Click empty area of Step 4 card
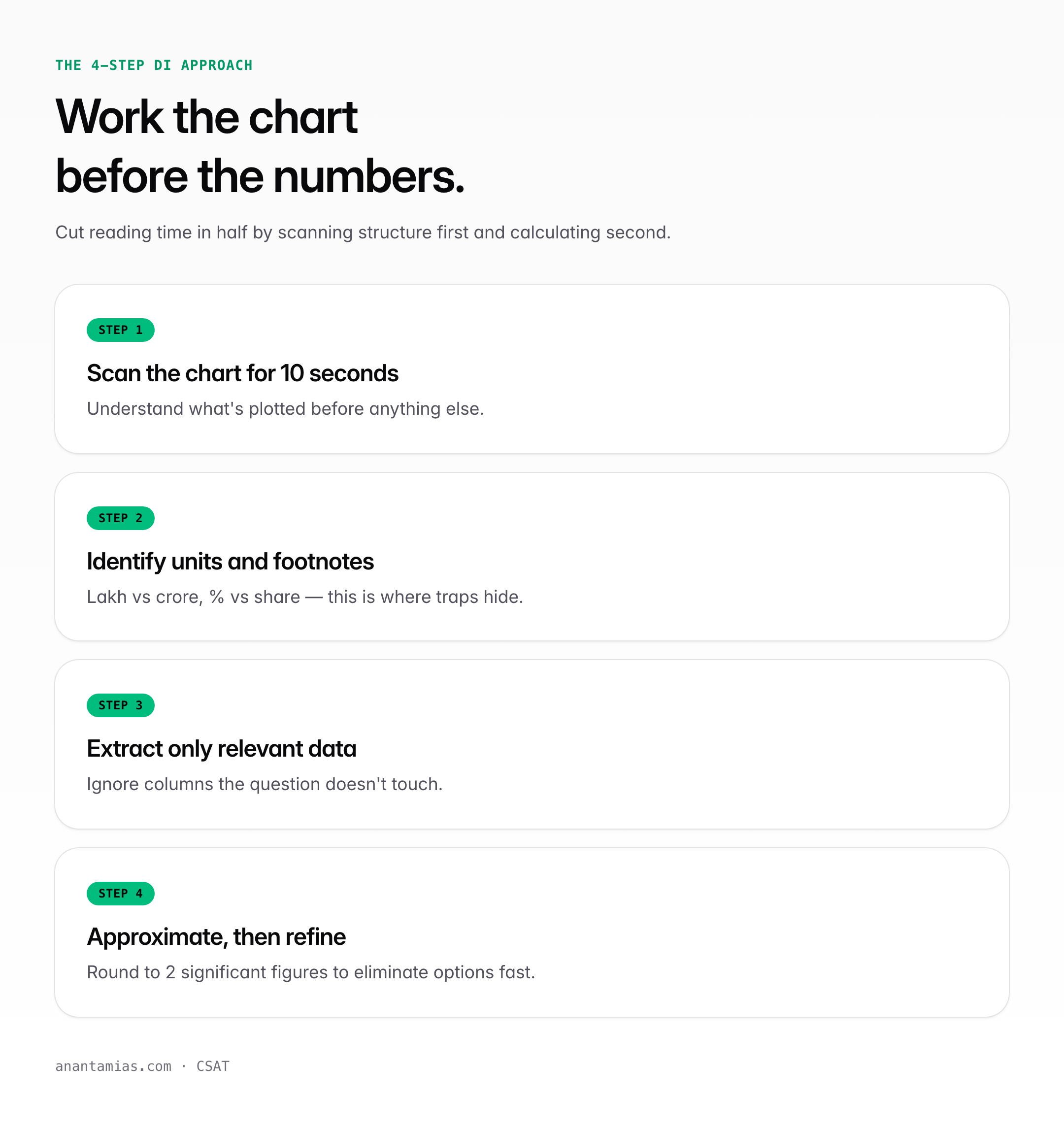Screen dimensions: 1064x1131 pos(740,933)
